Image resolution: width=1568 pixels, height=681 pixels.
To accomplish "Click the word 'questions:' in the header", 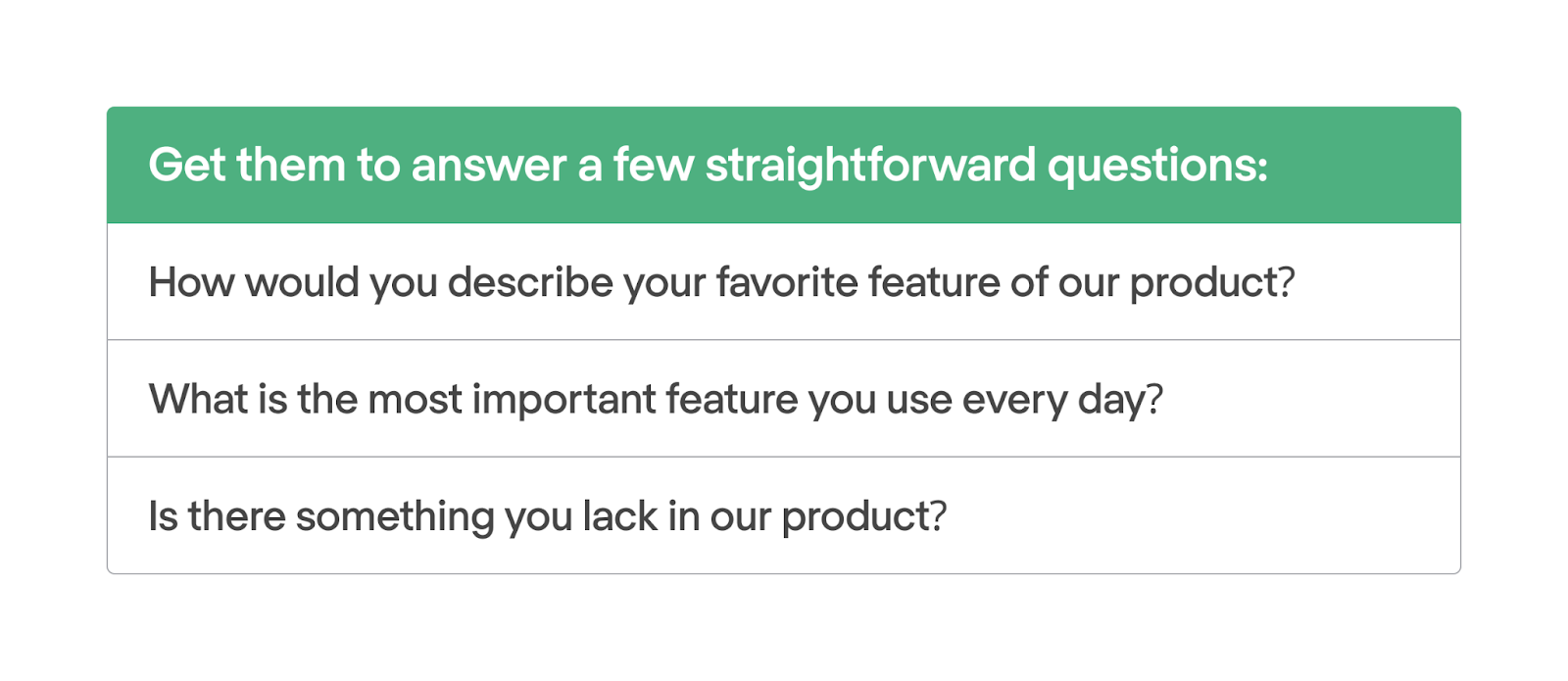I will [1157, 166].
